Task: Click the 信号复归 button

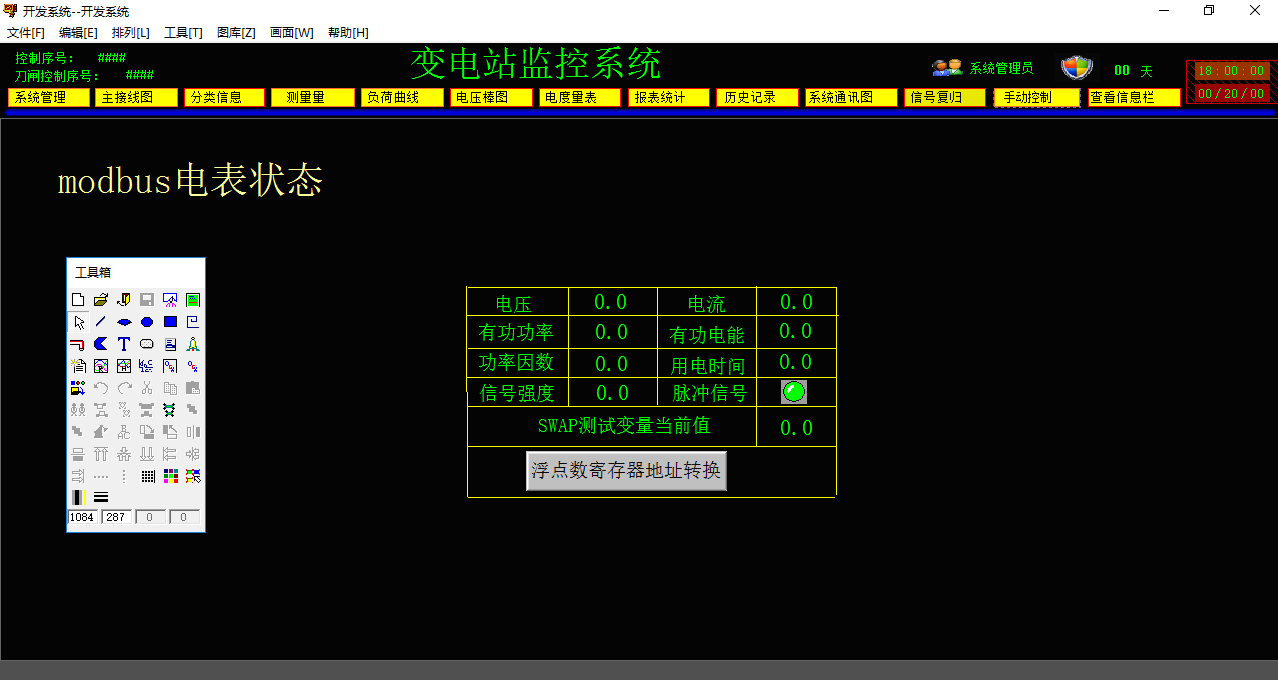Action: point(945,97)
